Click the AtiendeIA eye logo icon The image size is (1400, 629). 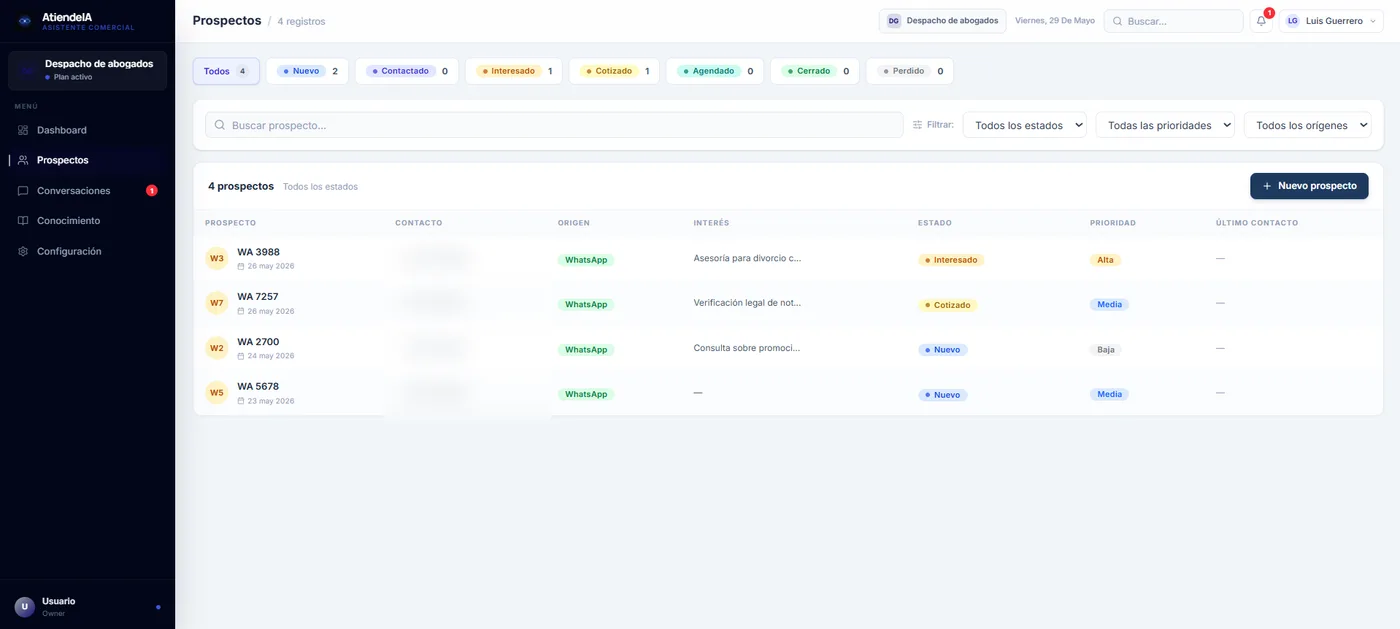coord(25,21)
